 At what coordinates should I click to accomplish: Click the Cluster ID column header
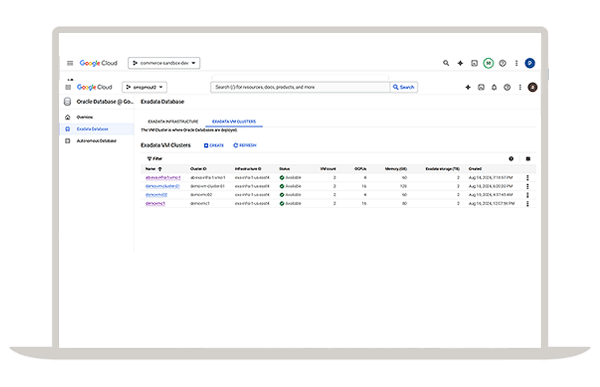(x=198, y=169)
